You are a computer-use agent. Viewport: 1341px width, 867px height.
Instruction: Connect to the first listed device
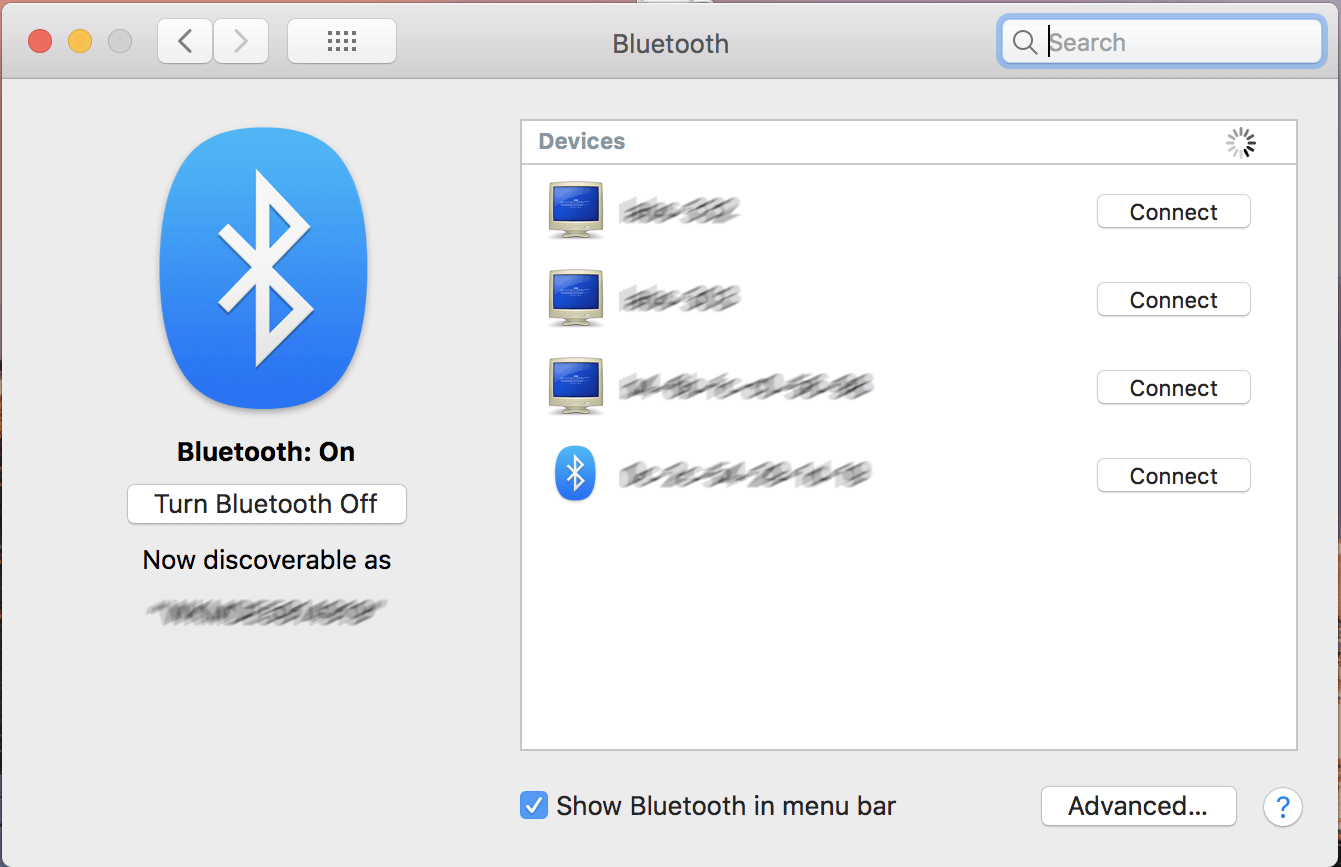tap(1173, 212)
